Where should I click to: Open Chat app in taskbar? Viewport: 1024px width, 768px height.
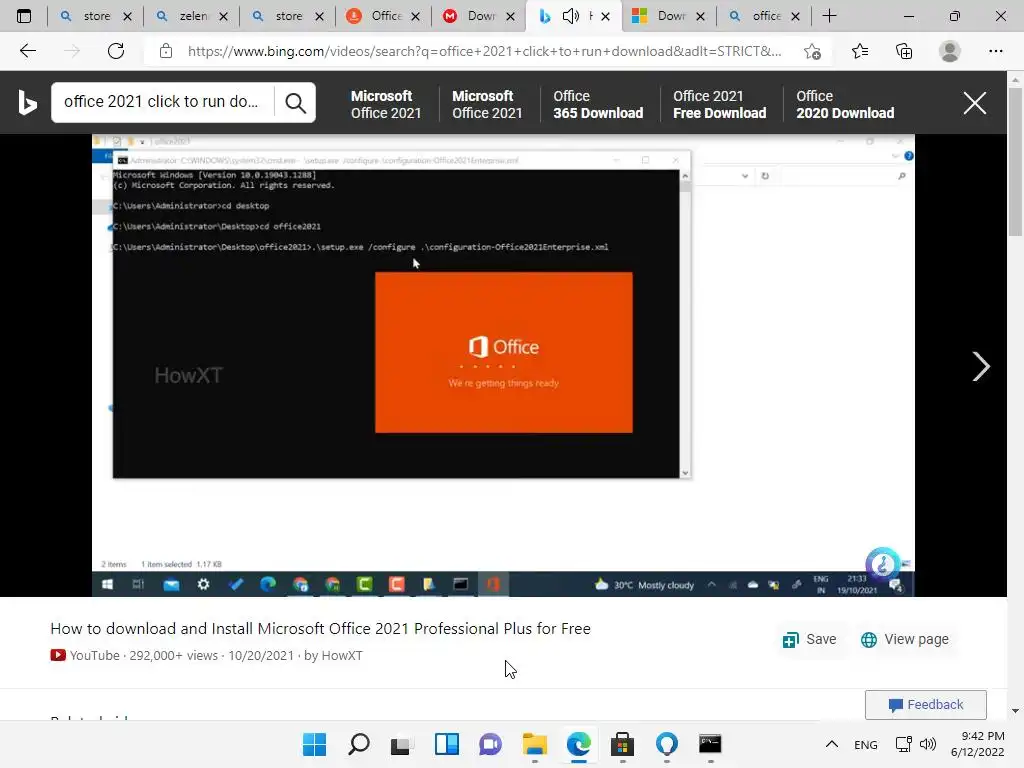coord(490,744)
